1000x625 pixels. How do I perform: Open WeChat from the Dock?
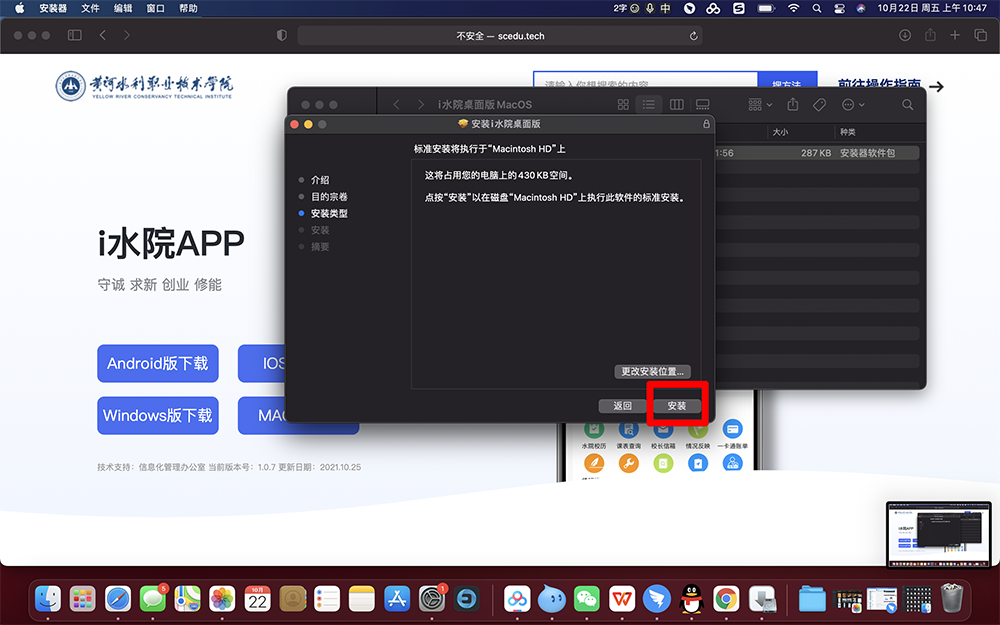[x=586, y=598]
